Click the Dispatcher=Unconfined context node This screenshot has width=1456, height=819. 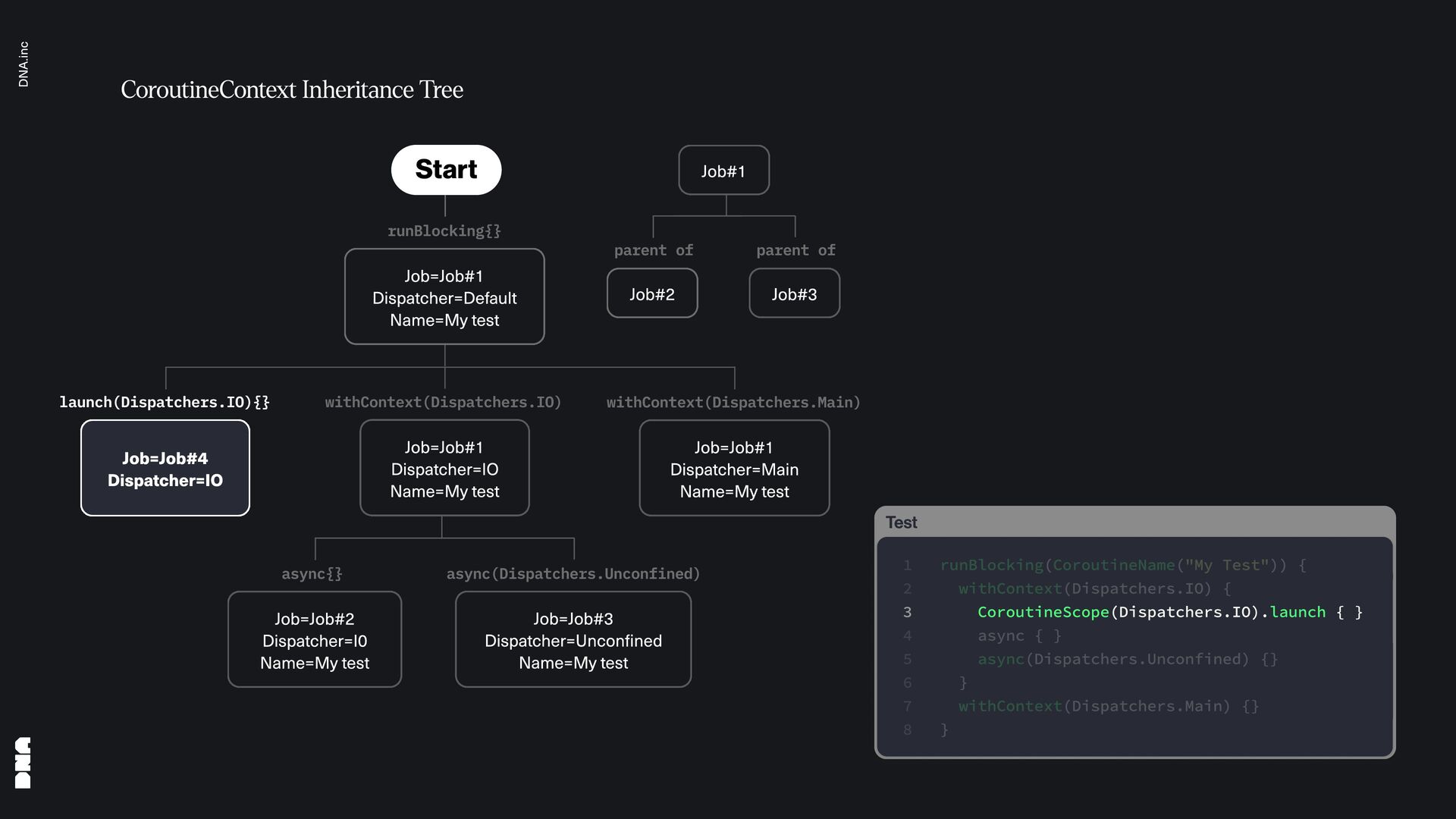click(x=573, y=640)
